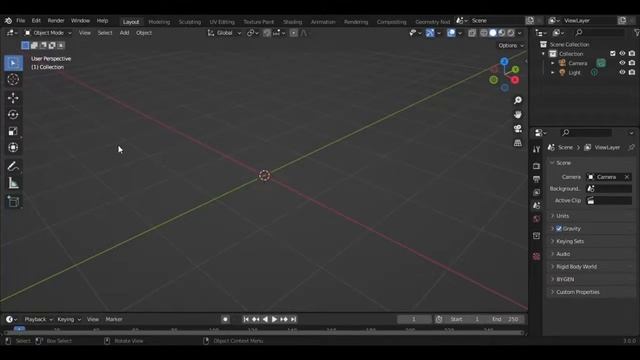Open the Collection properties tab
Image resolution: width=640 pixels, height=360 pixels.
(x=536, y=236)
